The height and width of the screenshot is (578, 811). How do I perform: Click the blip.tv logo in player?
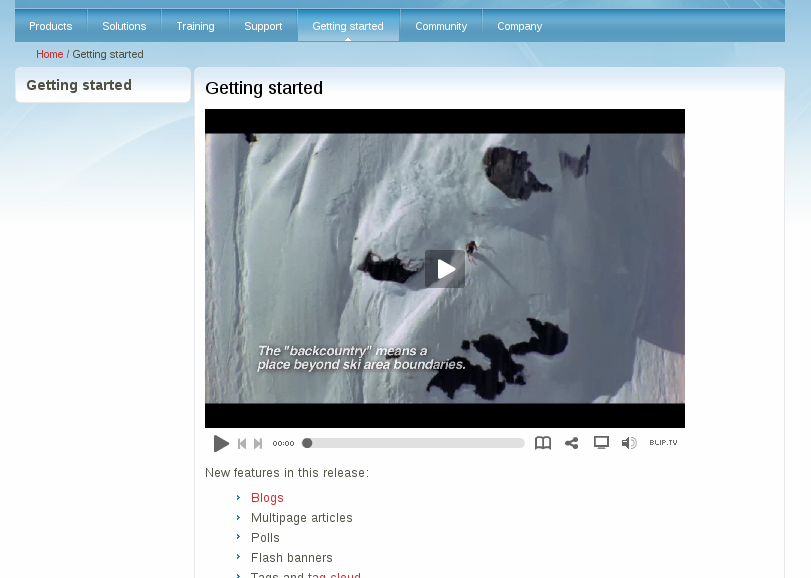[663, 442]
